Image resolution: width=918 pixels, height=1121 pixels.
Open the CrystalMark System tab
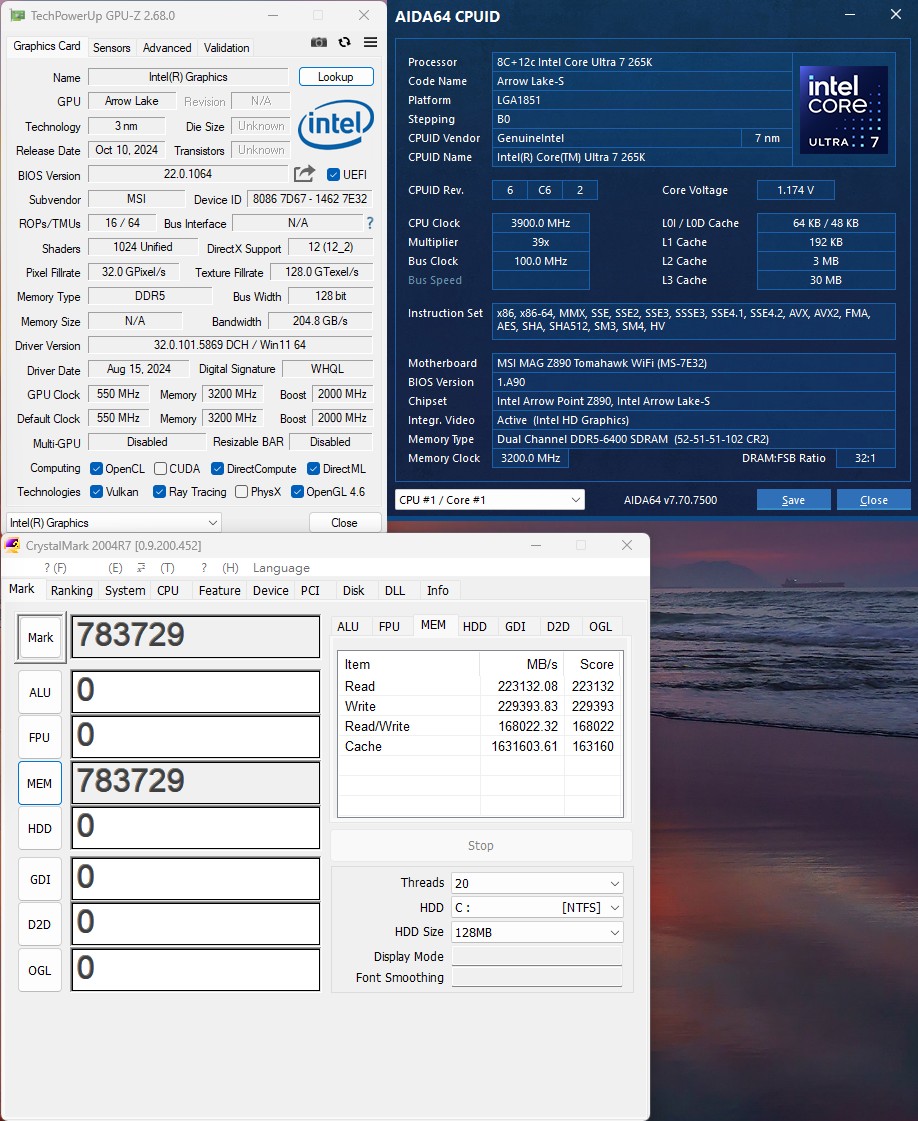125,591
